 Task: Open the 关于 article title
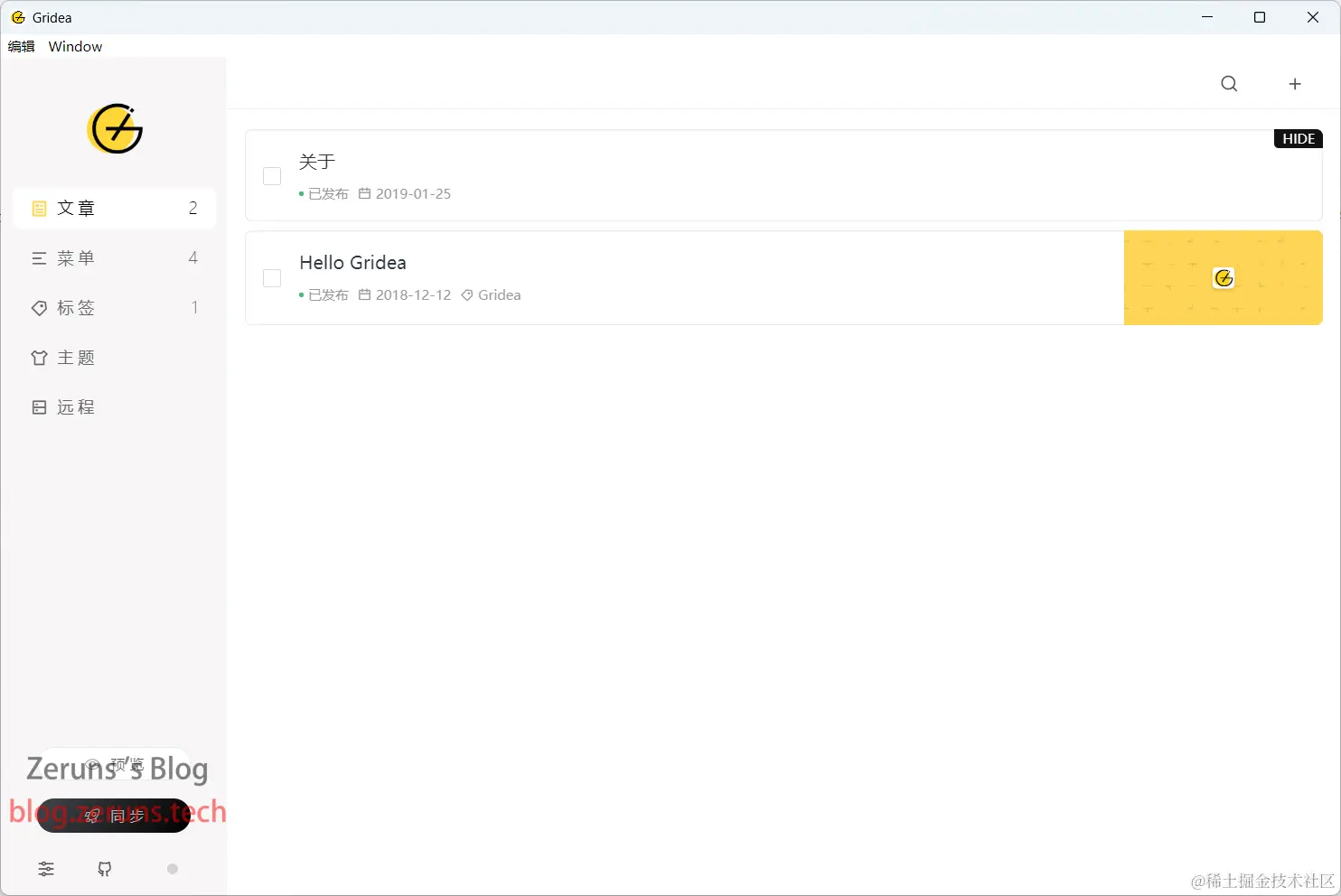coord(317,162)
